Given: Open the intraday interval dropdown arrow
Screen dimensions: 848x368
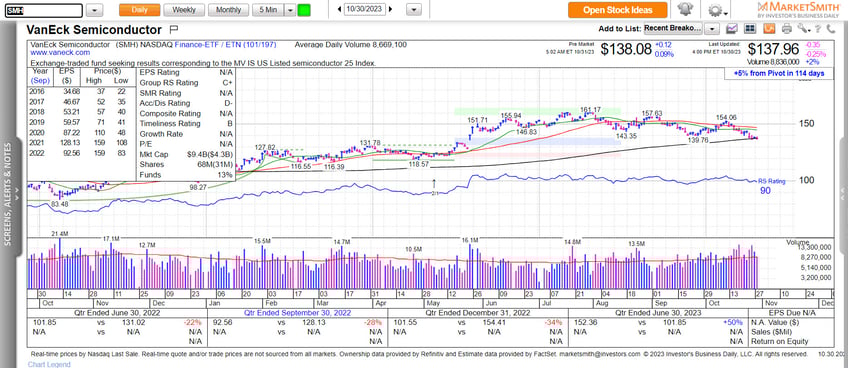Looking at the screenshot, I should click(290, 10).
